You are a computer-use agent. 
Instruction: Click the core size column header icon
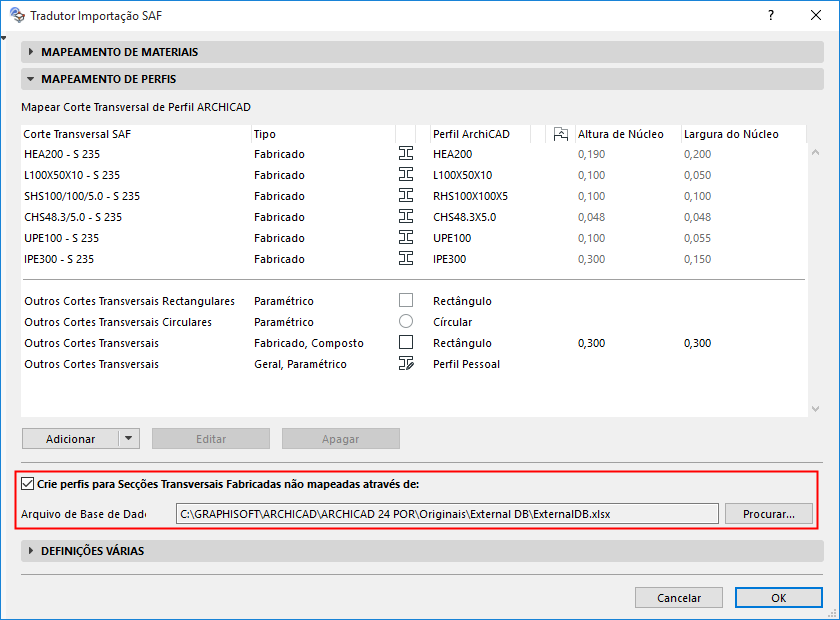tap(560, 134)
